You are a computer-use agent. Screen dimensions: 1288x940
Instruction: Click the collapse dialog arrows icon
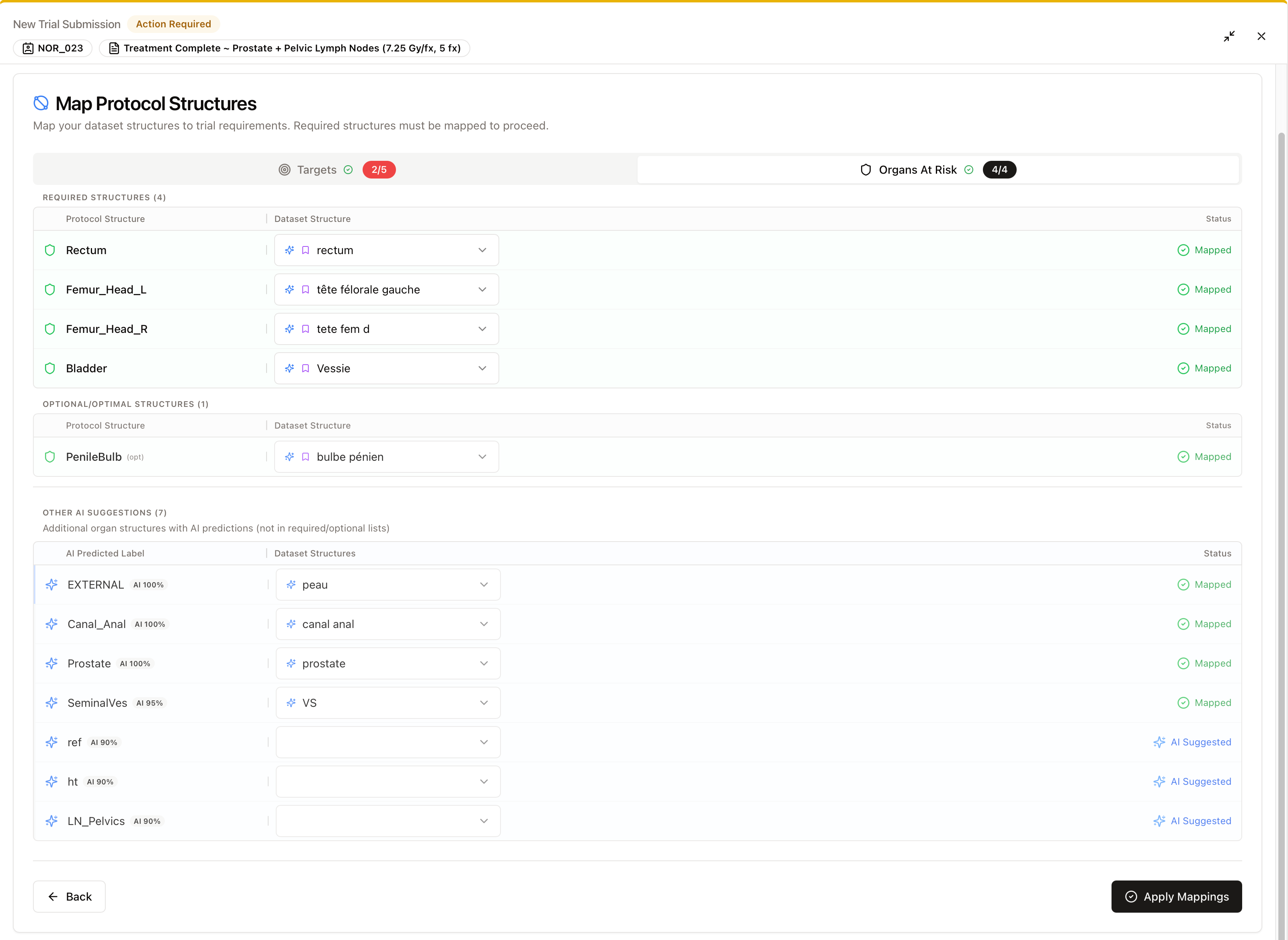pos(1229,37)
